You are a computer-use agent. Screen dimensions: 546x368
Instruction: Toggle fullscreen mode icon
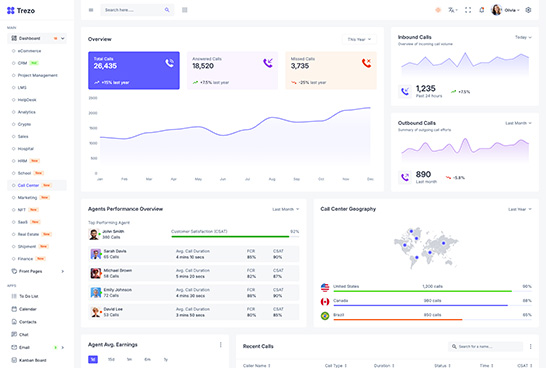pos(468,10)
